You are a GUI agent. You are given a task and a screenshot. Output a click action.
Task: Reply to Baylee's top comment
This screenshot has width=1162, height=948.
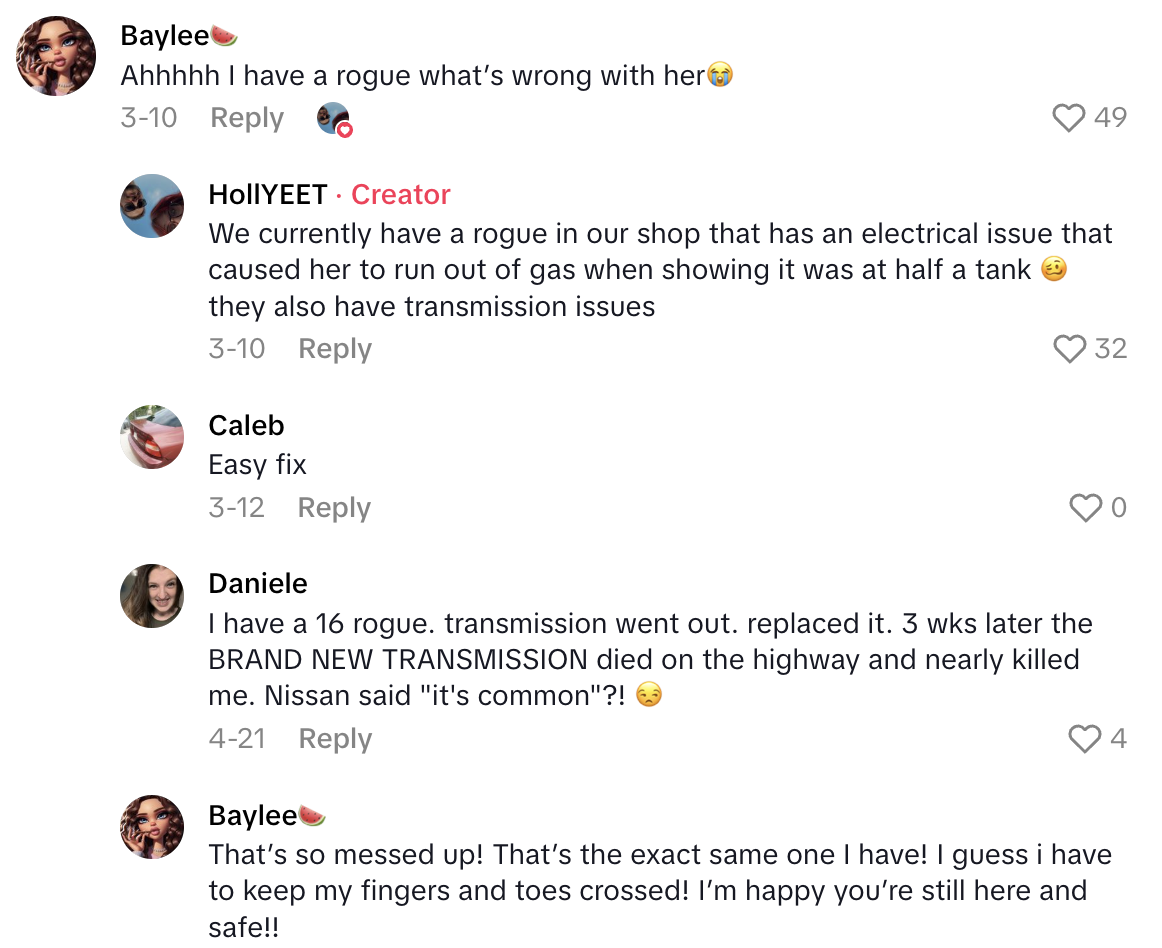pyautogui.click(x=247, y=118)
